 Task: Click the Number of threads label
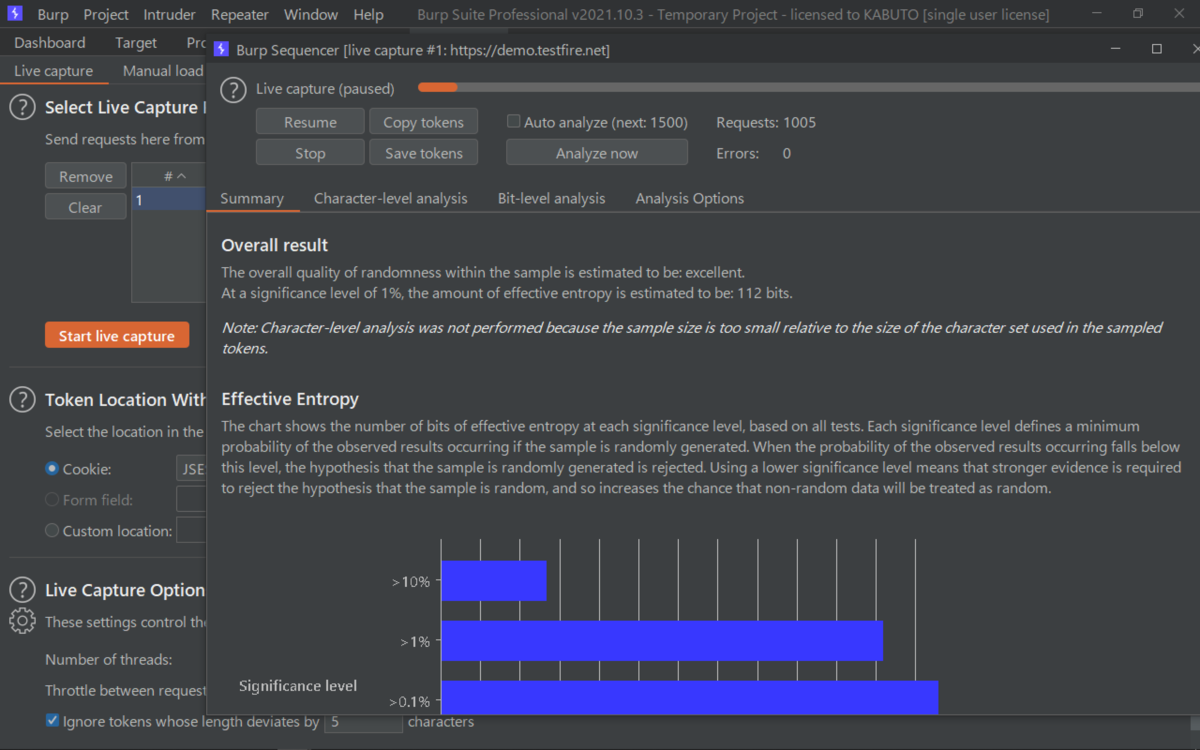(x=109, y=659)
